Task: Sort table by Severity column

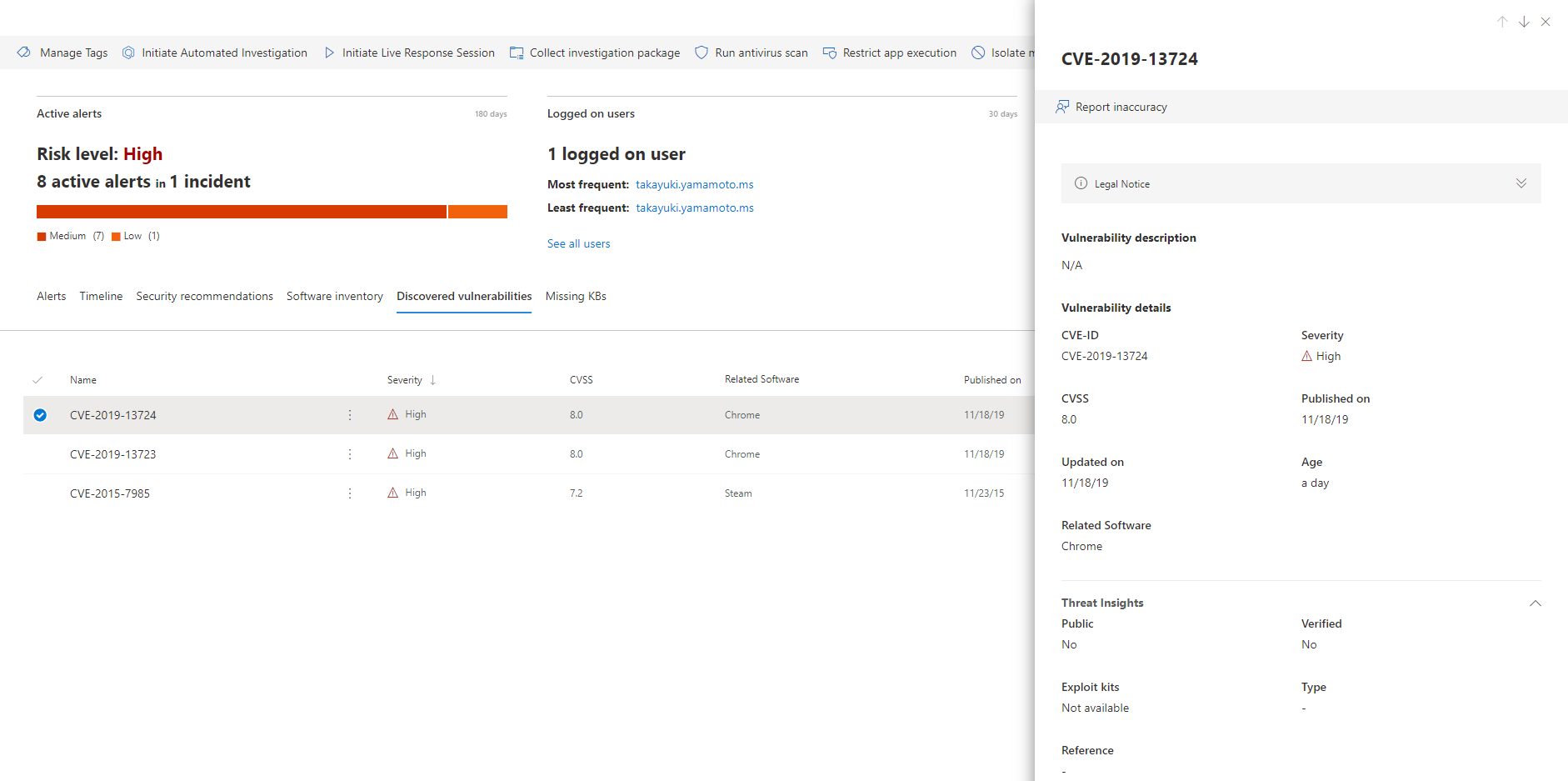Action: 405,380
